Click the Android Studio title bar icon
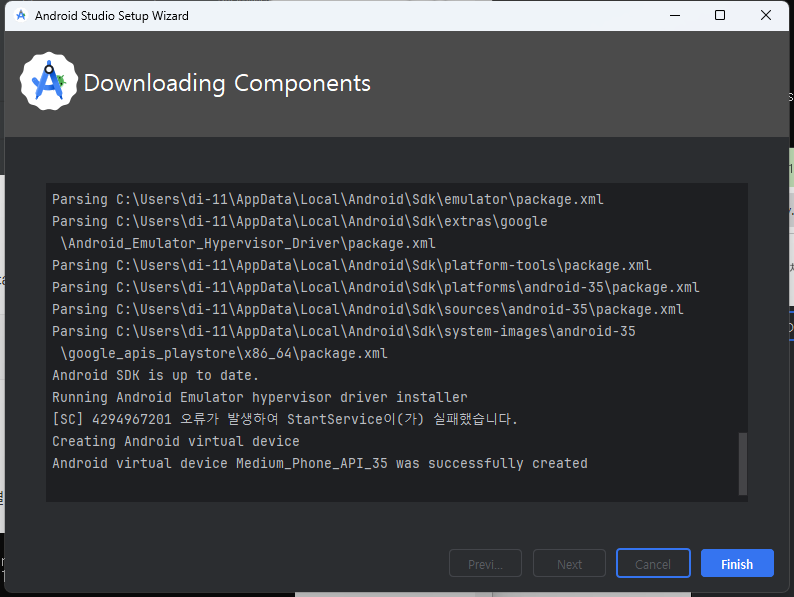This screenshot has height=597, width=794. [x=21, y=16]
